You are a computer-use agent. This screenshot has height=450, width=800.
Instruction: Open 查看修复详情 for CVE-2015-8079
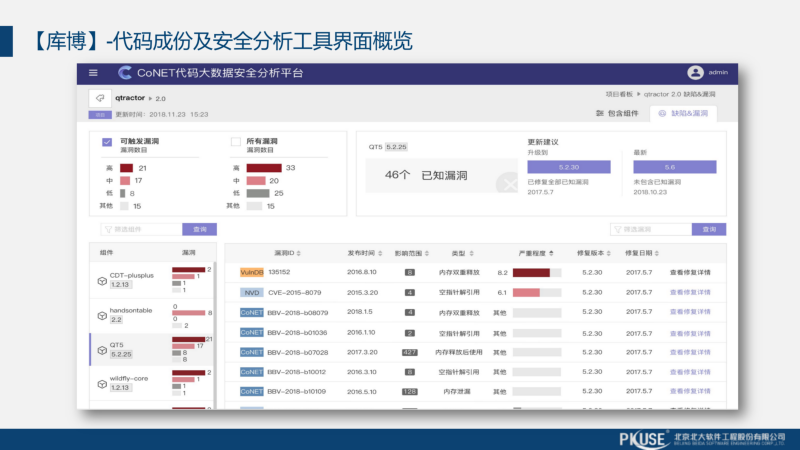tap(690, 292)
